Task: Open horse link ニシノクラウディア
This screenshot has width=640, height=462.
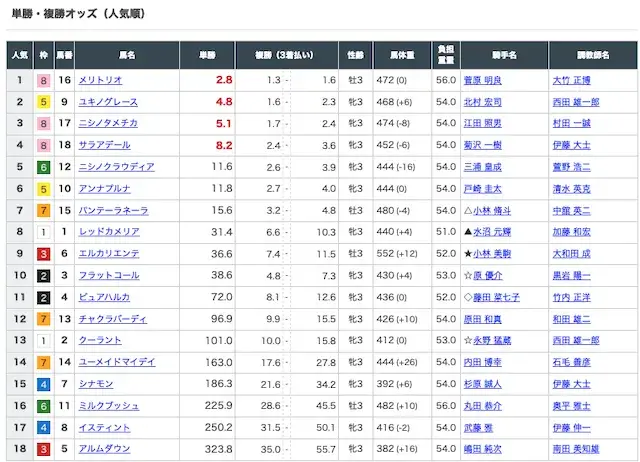Action: click(116, 167)
